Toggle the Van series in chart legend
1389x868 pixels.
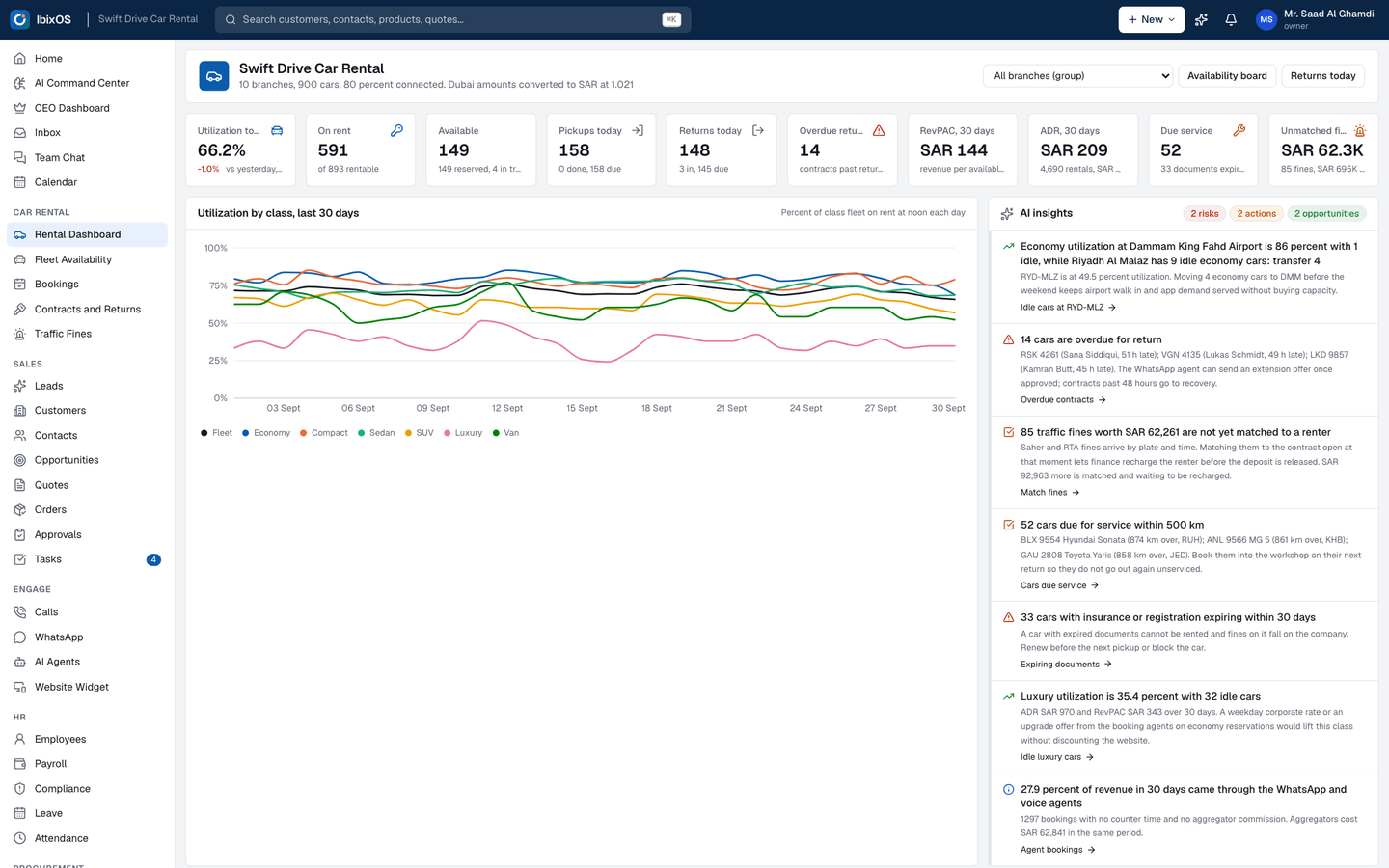point(505,433)
